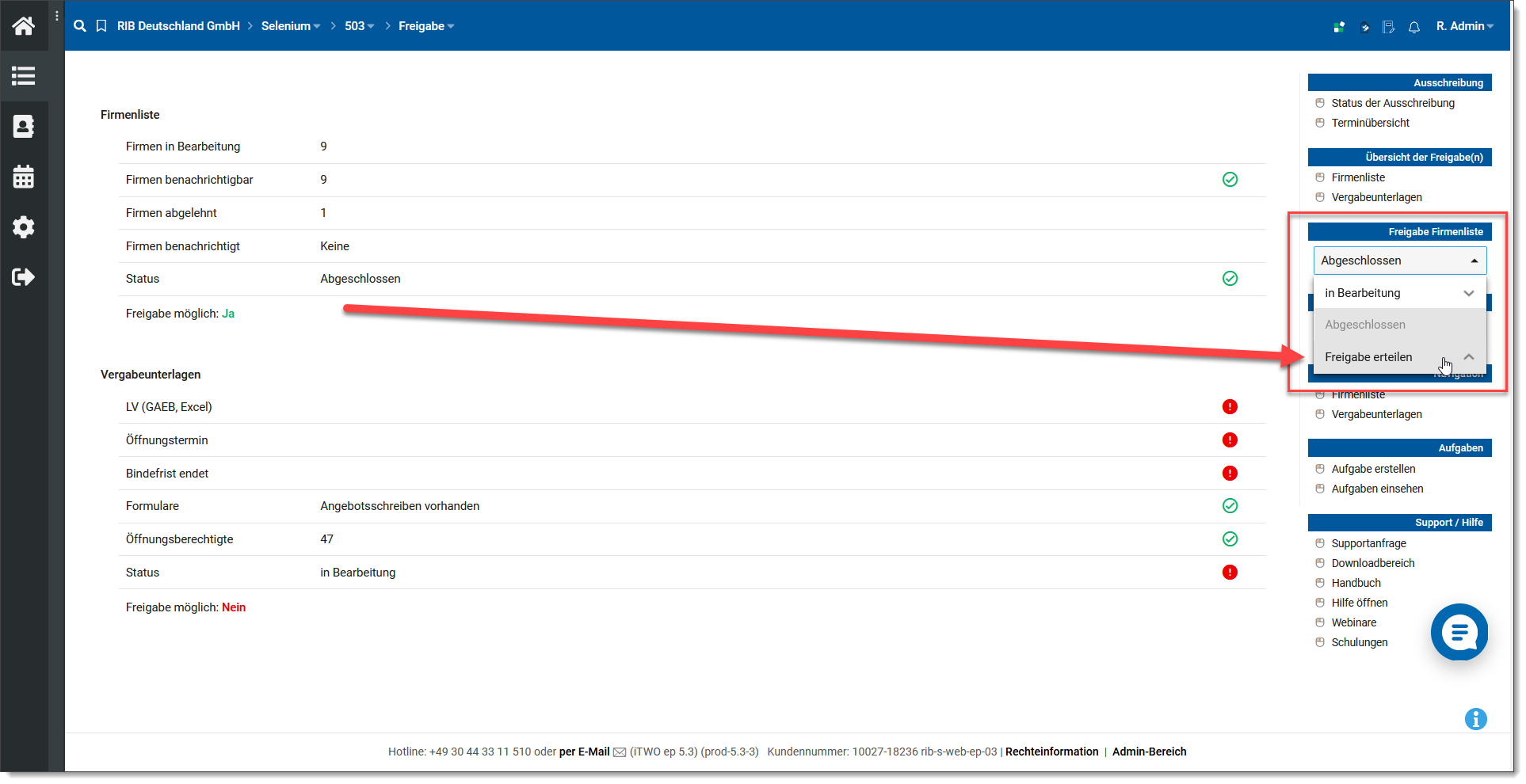
Task: Open the notebook with pen icon
Action: pyautogui.click(x=1389, y=27)
